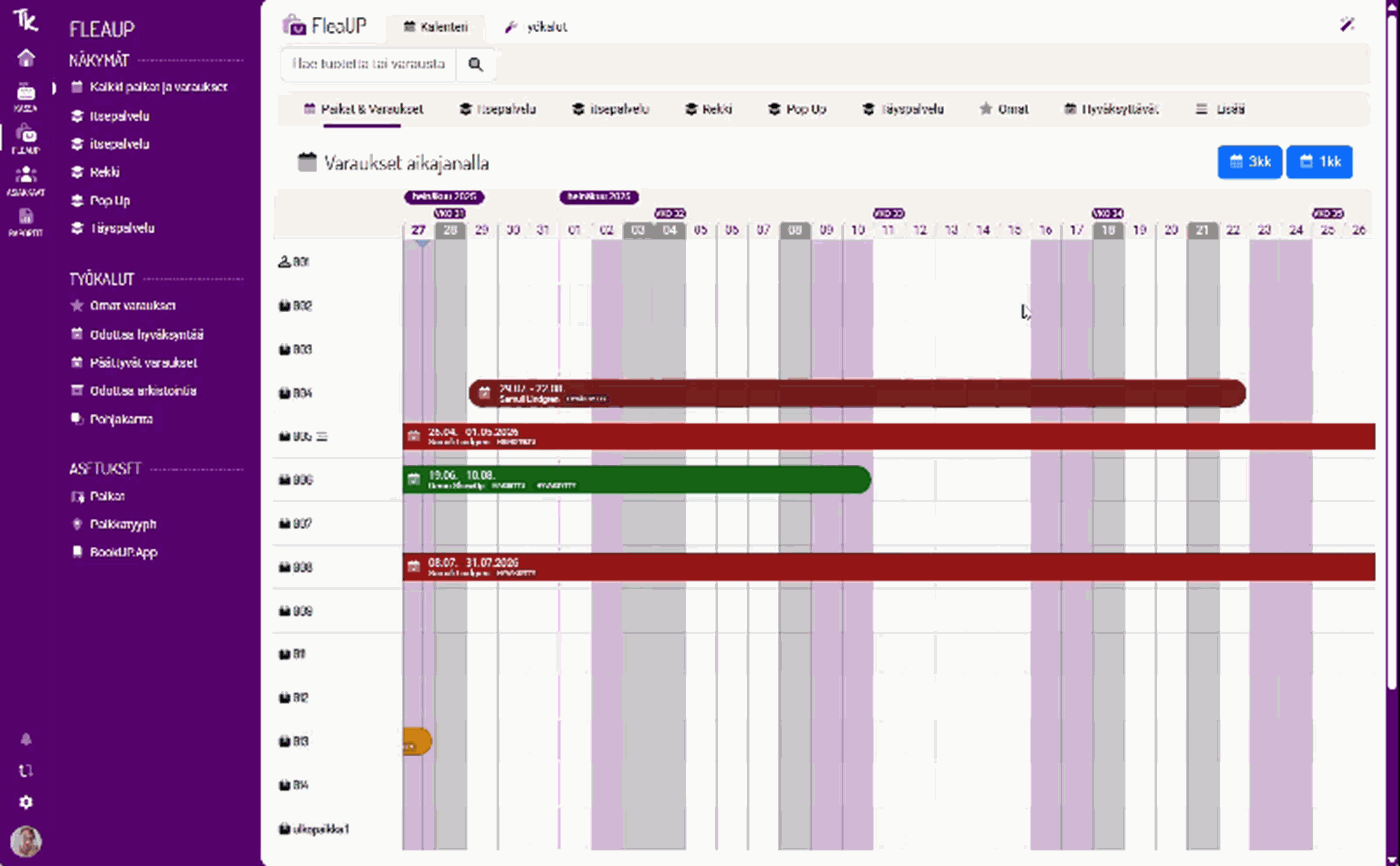Click the notification bell icon
The height and width of the screenshot is (866, 1400).
(26, 739)
